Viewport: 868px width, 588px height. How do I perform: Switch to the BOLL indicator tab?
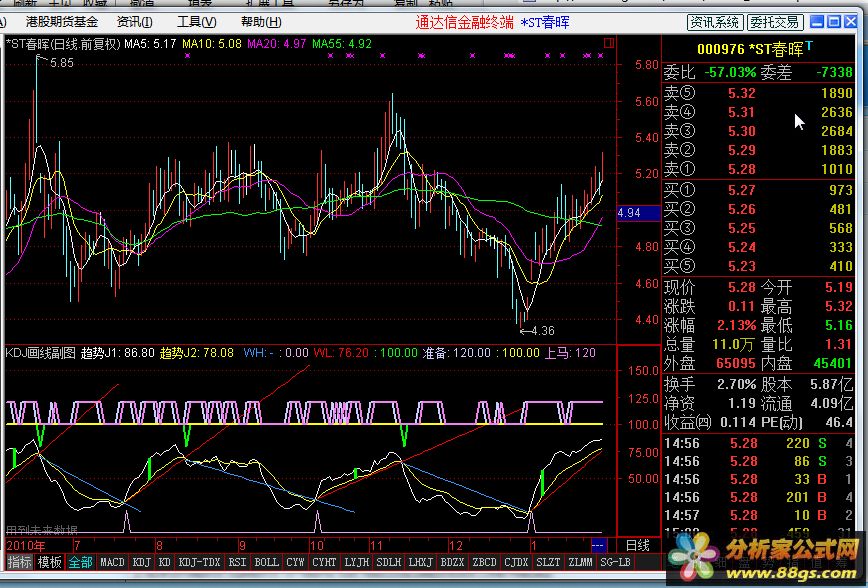[266, 562]
